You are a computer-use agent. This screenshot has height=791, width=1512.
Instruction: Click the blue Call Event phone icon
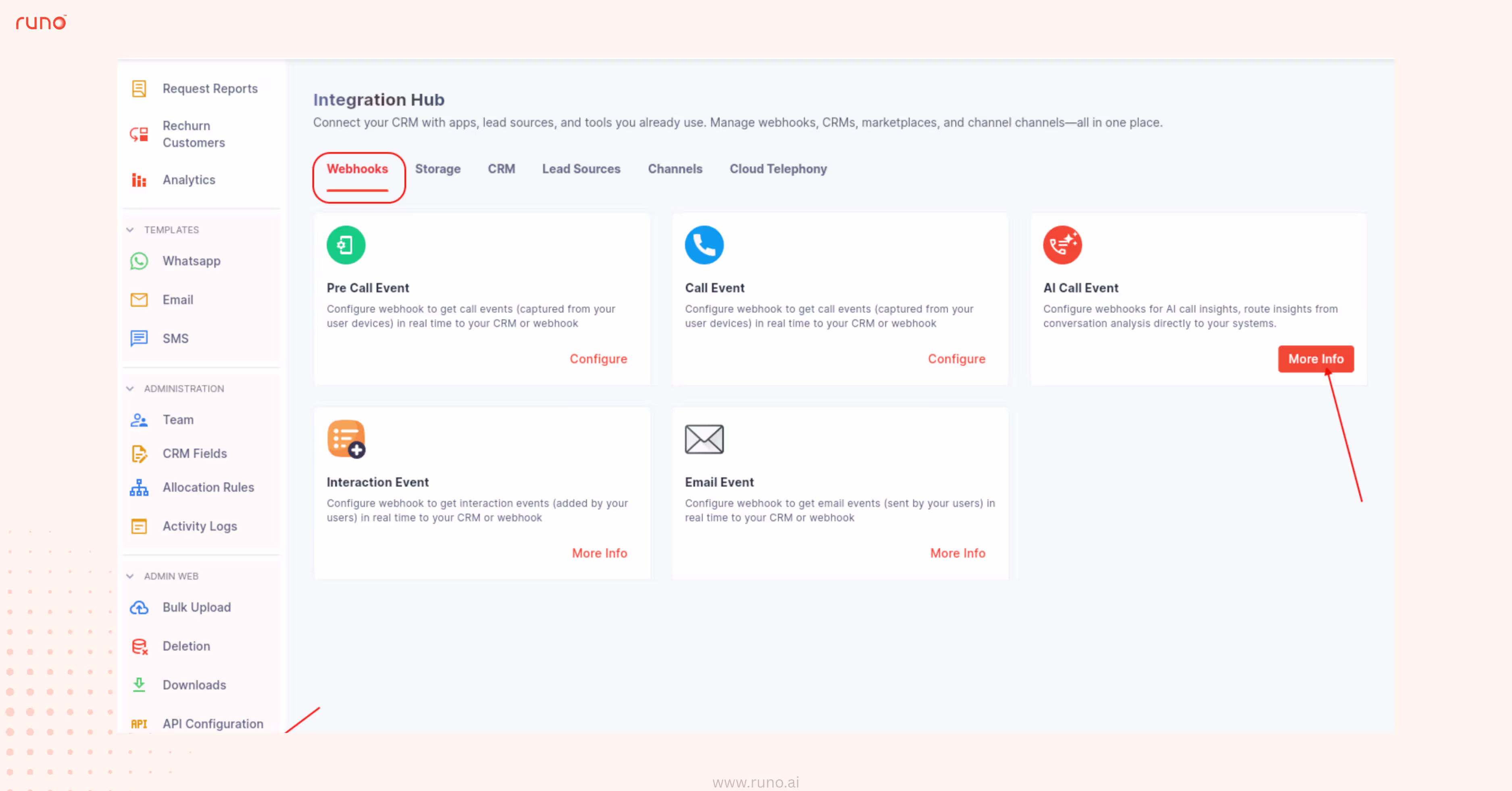point(704,245)
